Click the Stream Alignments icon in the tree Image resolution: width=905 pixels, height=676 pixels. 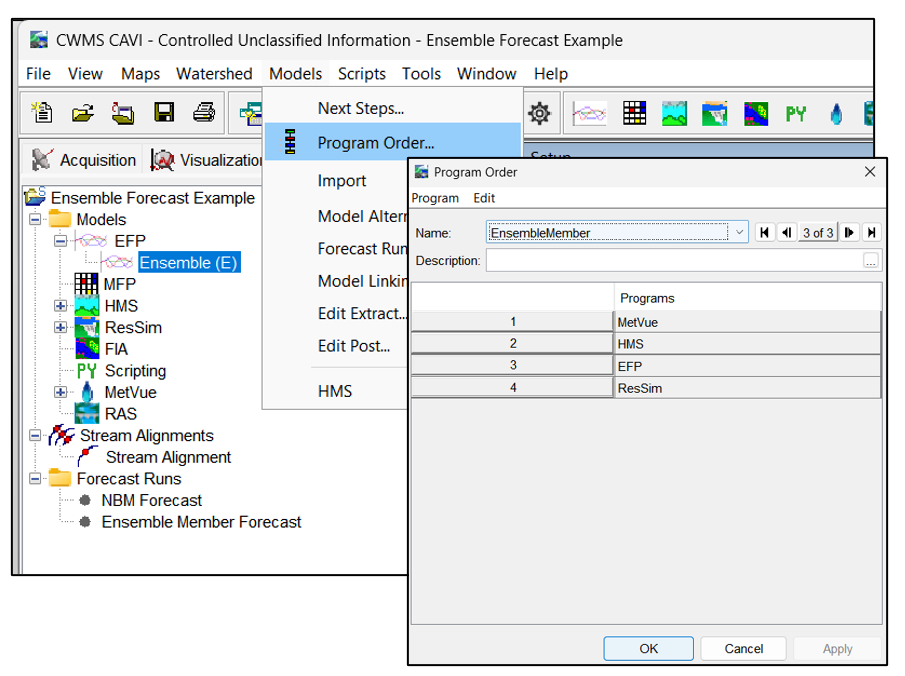click(62, 435)
